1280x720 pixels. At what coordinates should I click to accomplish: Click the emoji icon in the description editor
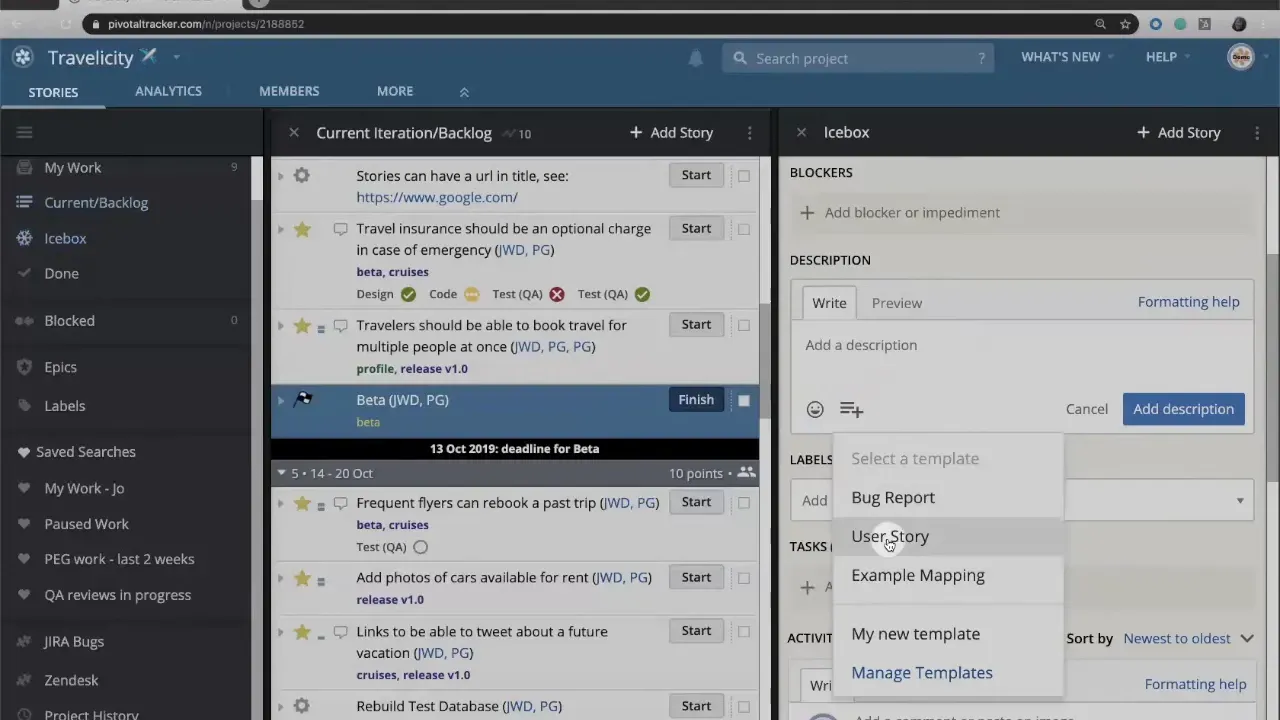click(x=815, y=409)
